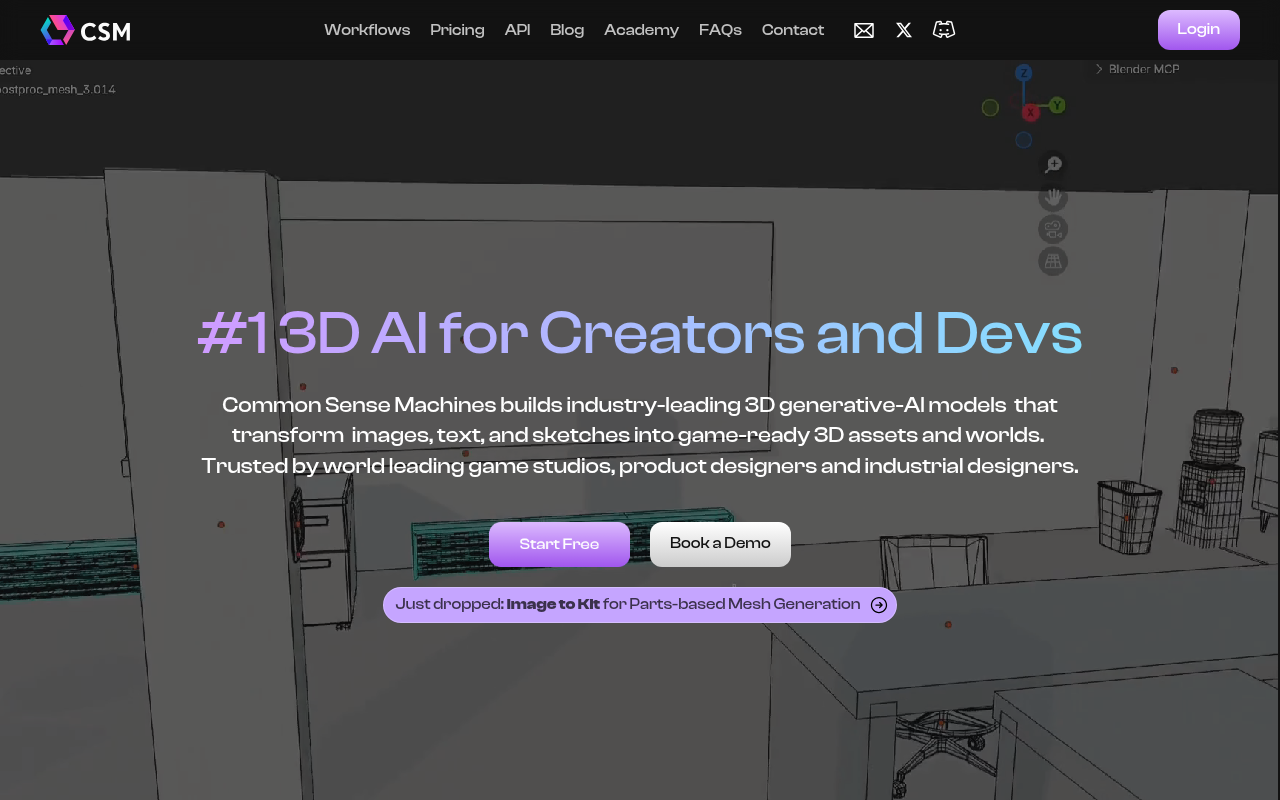Open the Image to Kit announcement banner

[640, 605]
